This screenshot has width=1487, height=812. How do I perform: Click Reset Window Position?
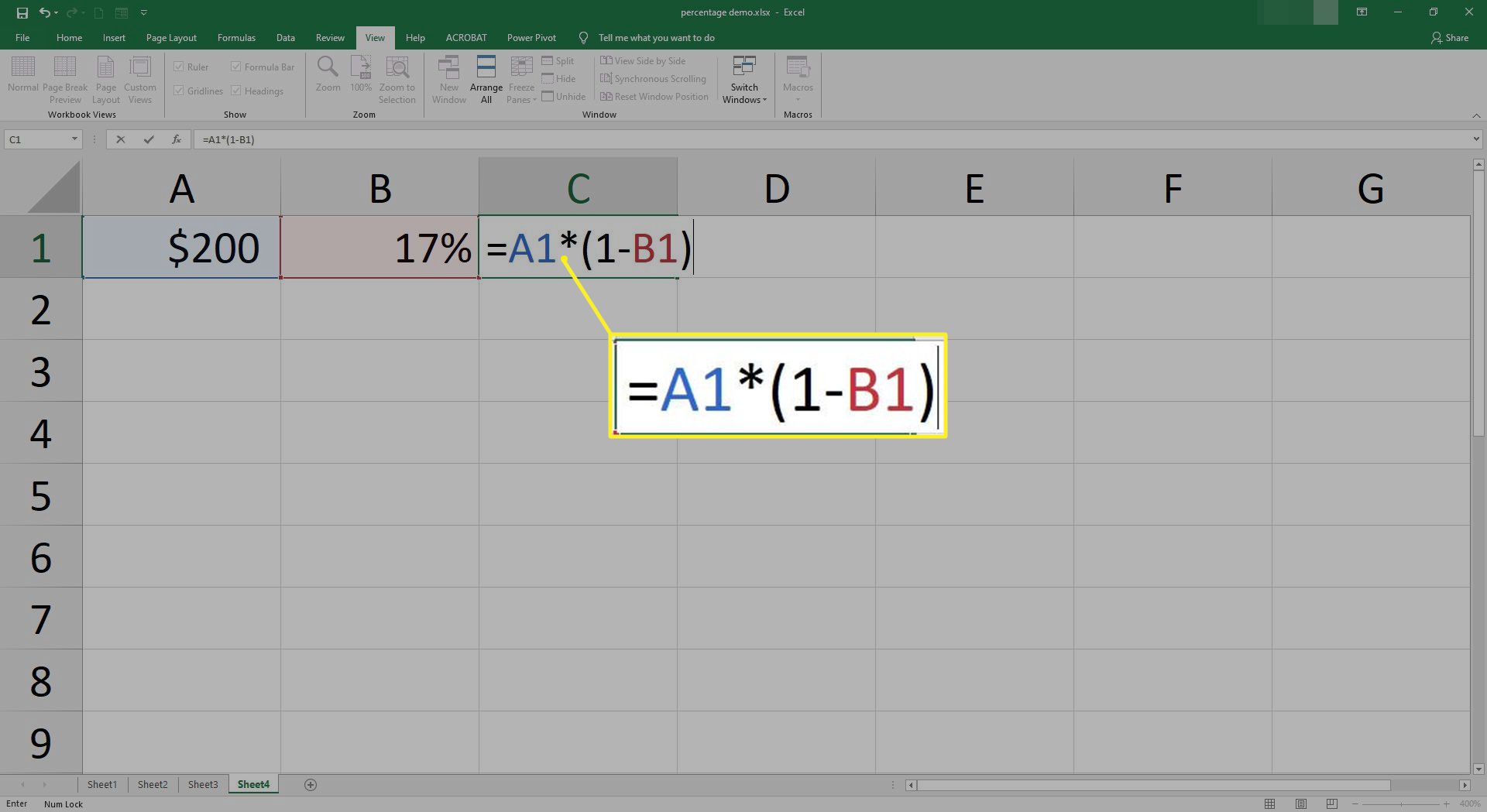[654, 97]
